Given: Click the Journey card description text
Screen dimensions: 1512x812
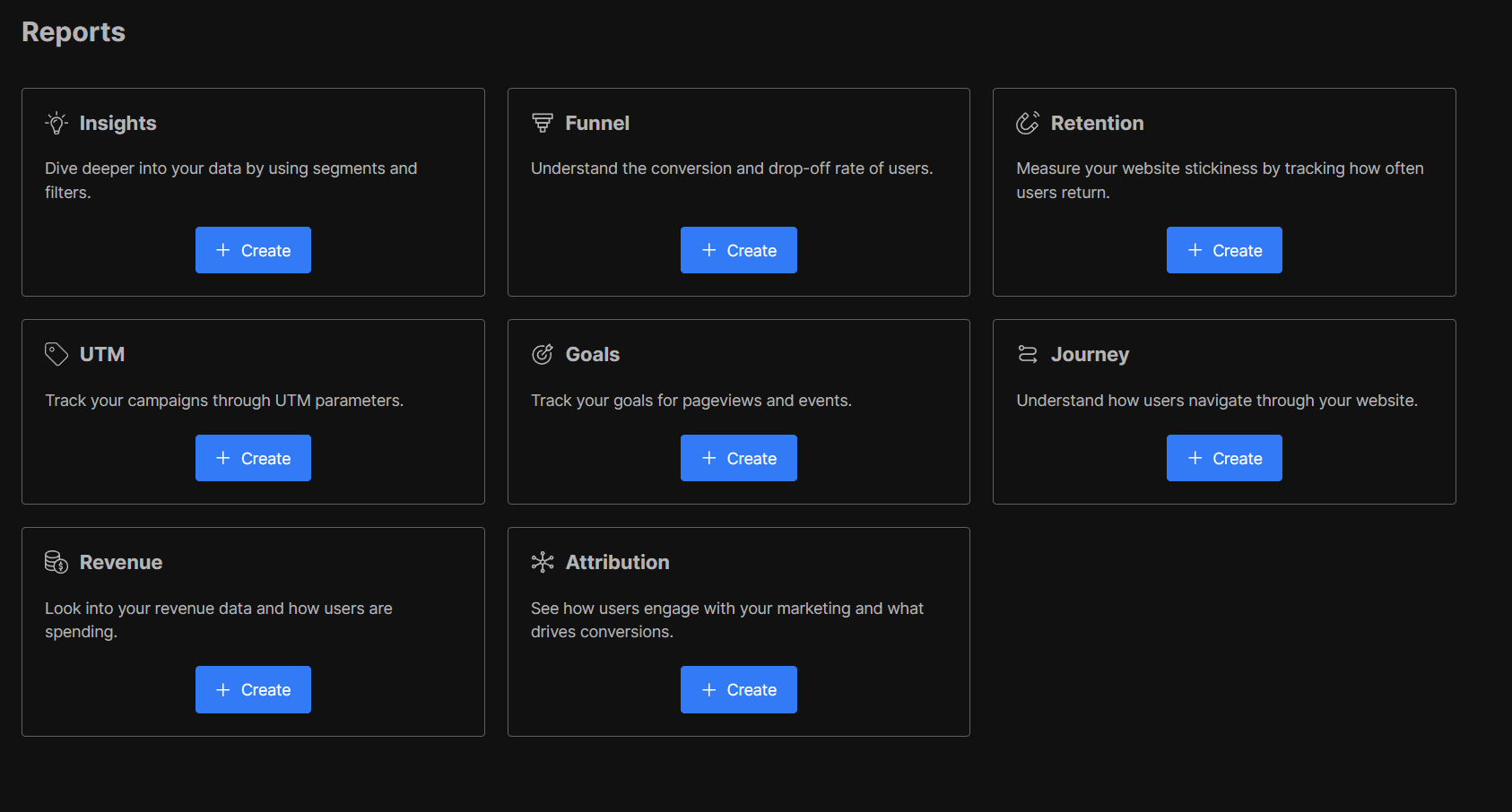Looking at the screenshot, I should click(x=1217, y=401).
